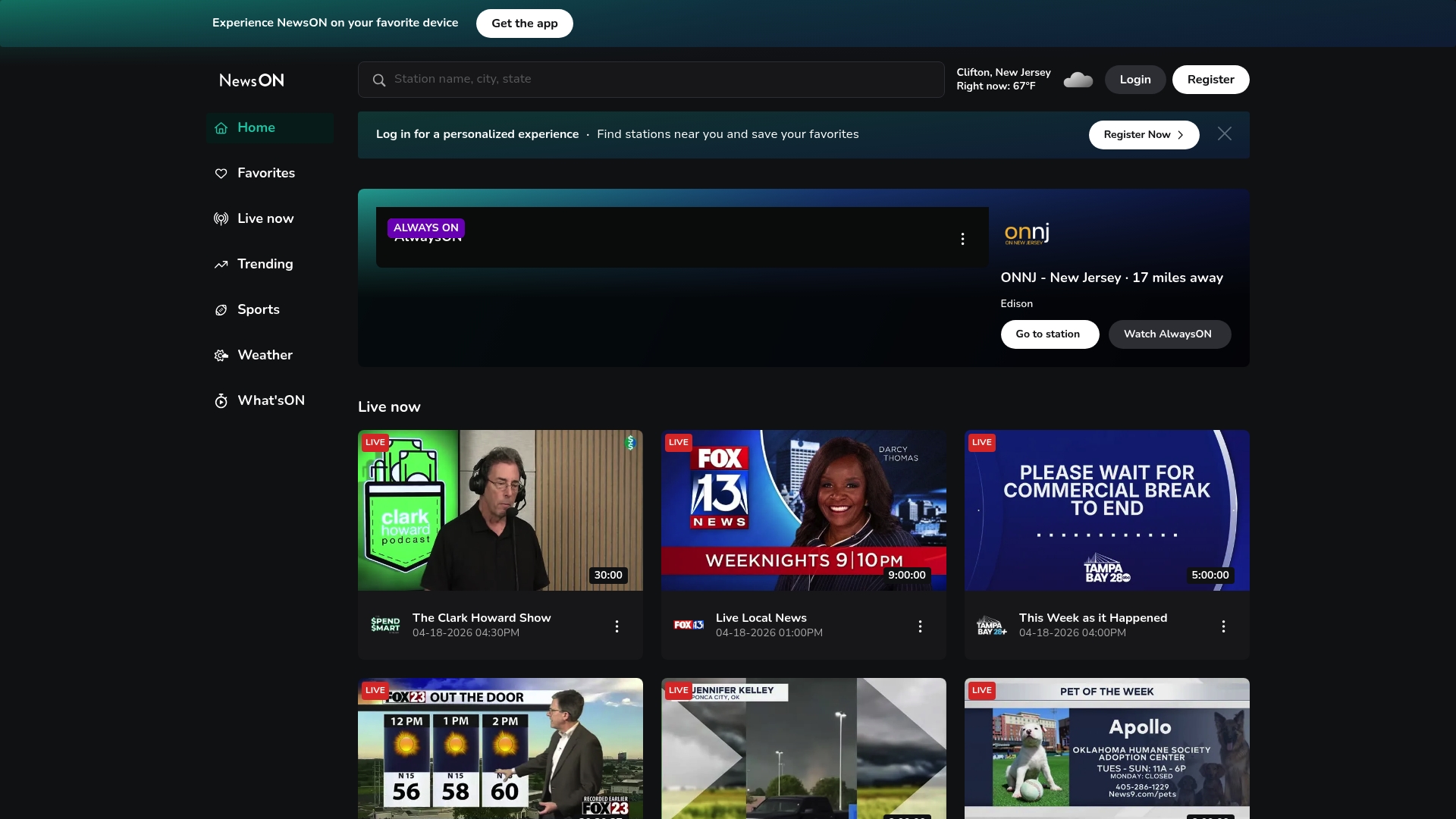Open the Weather section
This screenshot has height=819, width=1456.
tap(269, 356)
